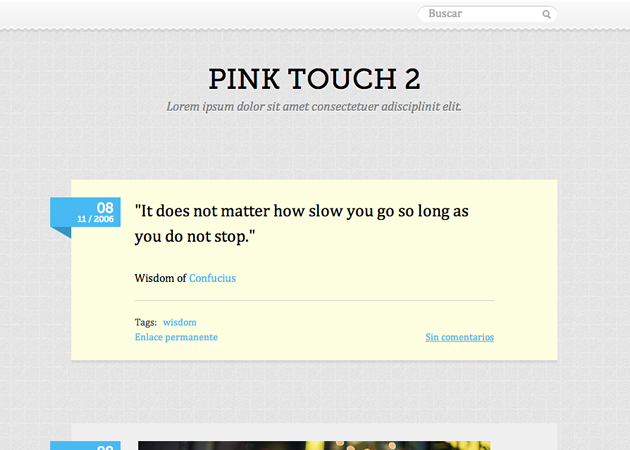Screen dimensions: 630x450
Task: Click the Confucius quote text
Action: point(301,224)
